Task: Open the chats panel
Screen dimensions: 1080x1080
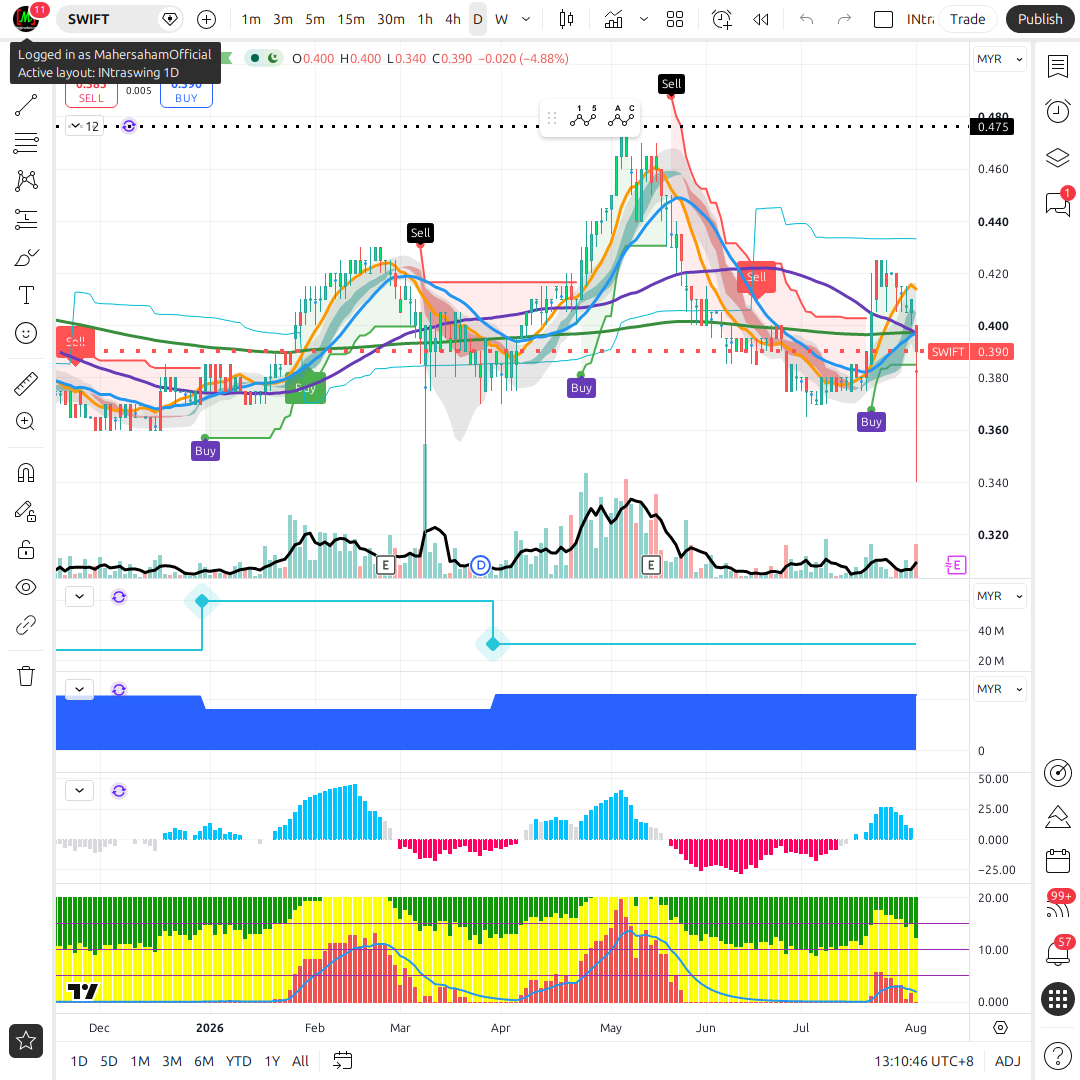Action: (x=1057, y=203)
